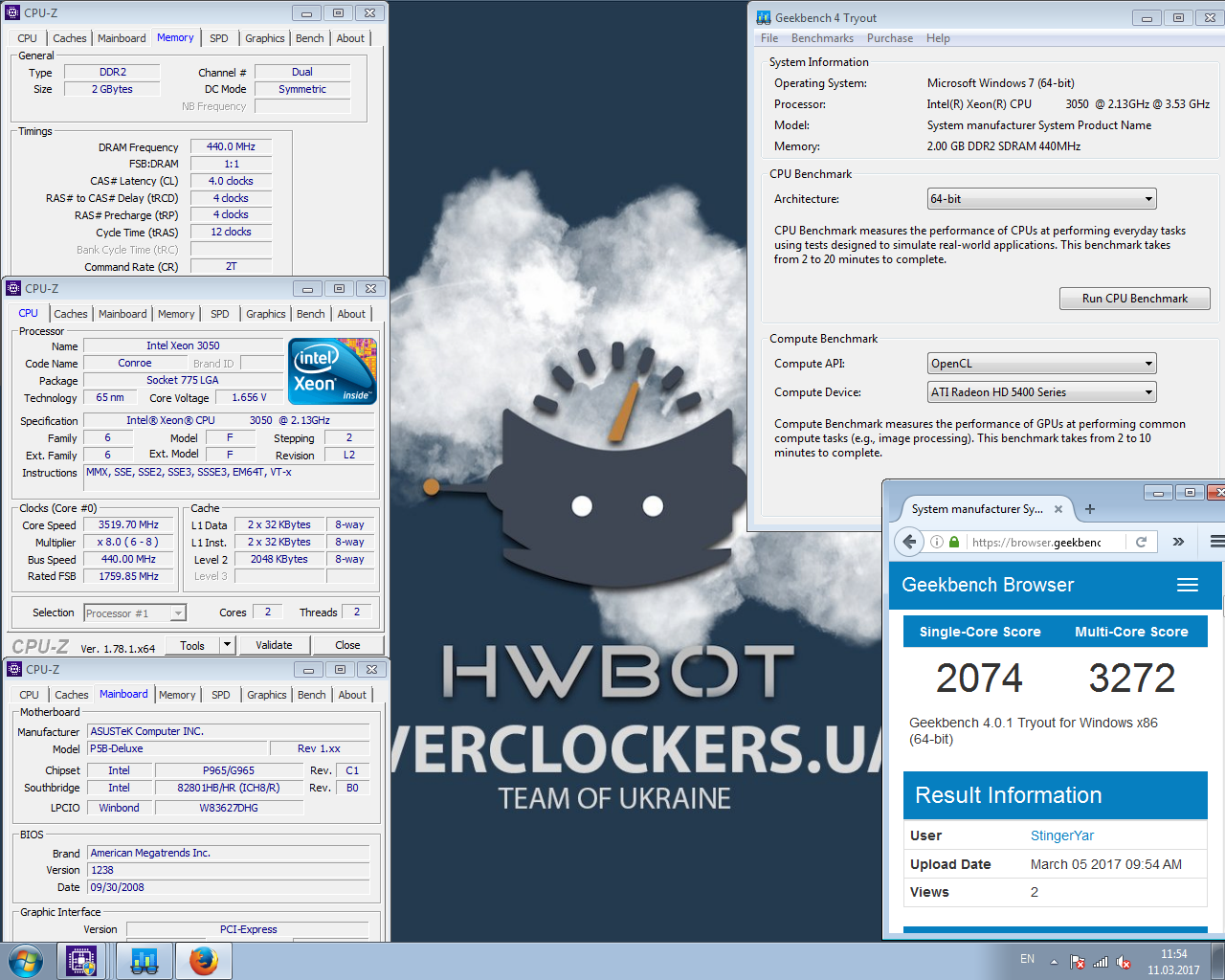Close the System manufacturer browser tab
The width and height of the screenshot is (1225, 980).
coord(1058,509)
